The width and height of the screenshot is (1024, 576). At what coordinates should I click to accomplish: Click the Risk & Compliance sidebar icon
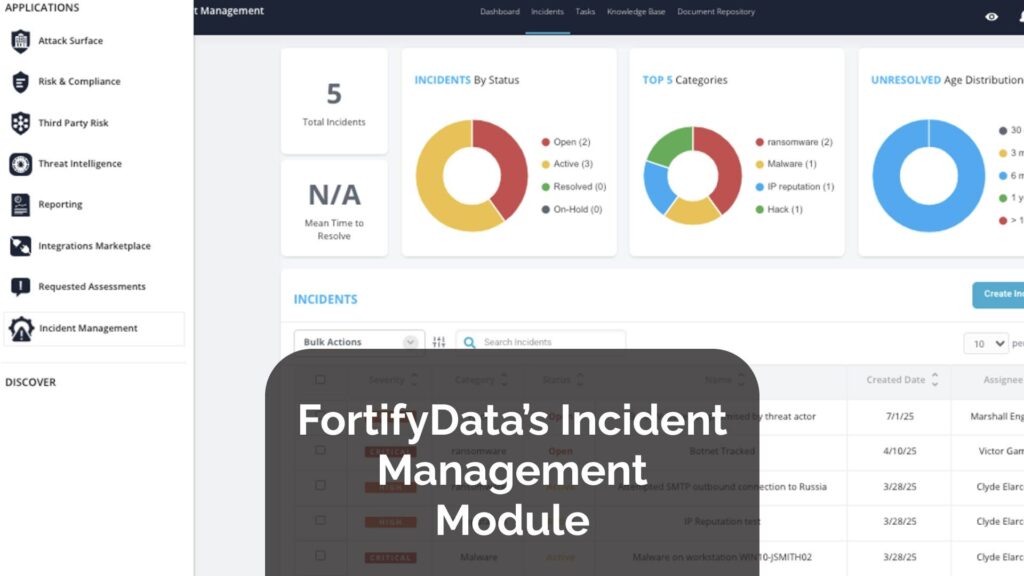point(20,82)
